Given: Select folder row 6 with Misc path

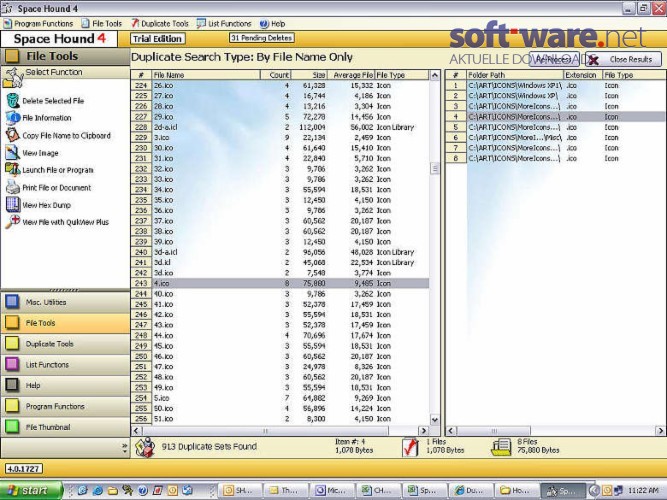Looking at the screenshot, I should pyautogui.click(x=556, y=137).
